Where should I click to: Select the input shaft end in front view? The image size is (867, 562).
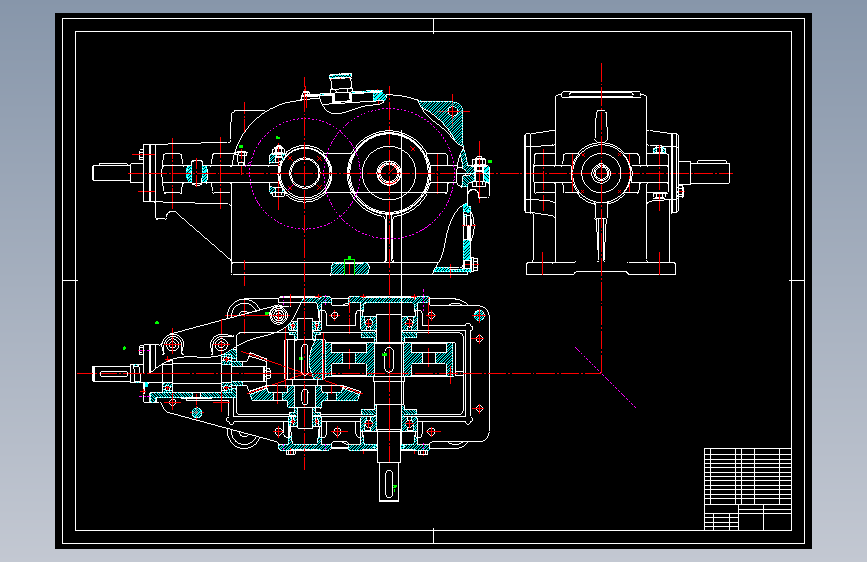111,173
